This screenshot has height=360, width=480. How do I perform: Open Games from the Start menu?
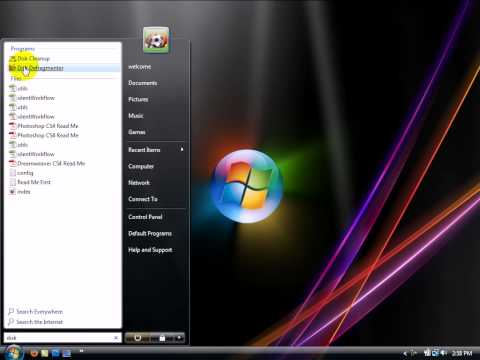[x=137, y=132]
